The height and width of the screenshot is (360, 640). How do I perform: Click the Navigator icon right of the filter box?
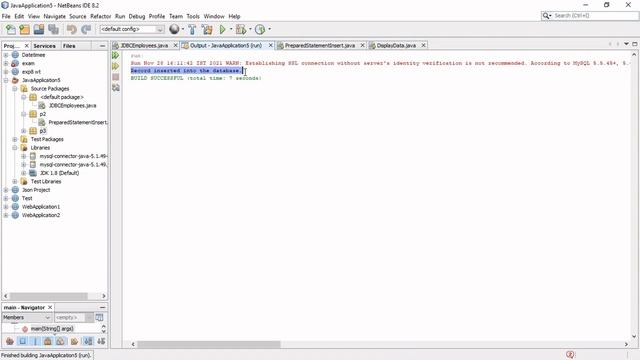tap(99, 317)
